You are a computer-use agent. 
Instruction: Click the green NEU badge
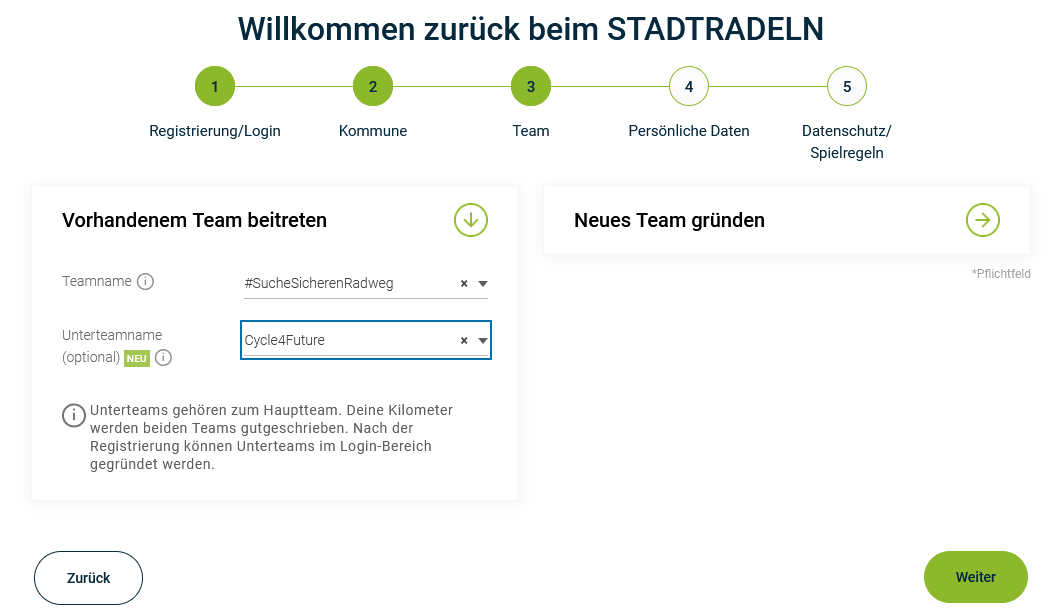click(x=137, y=358)
